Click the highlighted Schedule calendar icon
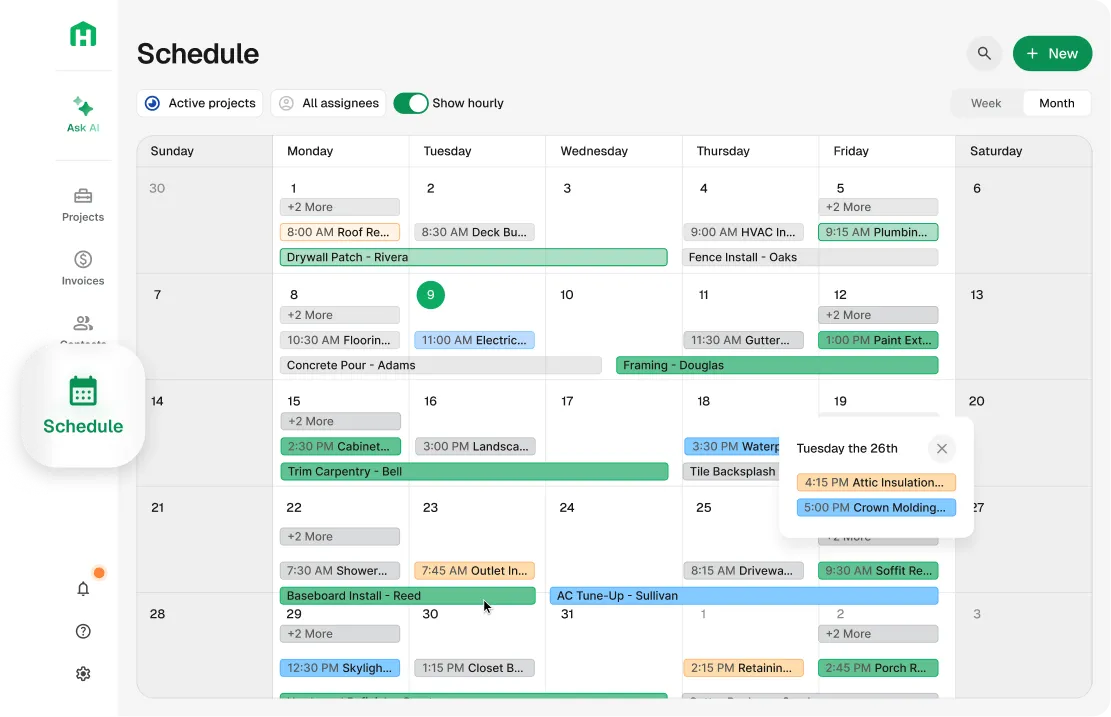The width and height of the screenshot is (1111, 717). 83,391
